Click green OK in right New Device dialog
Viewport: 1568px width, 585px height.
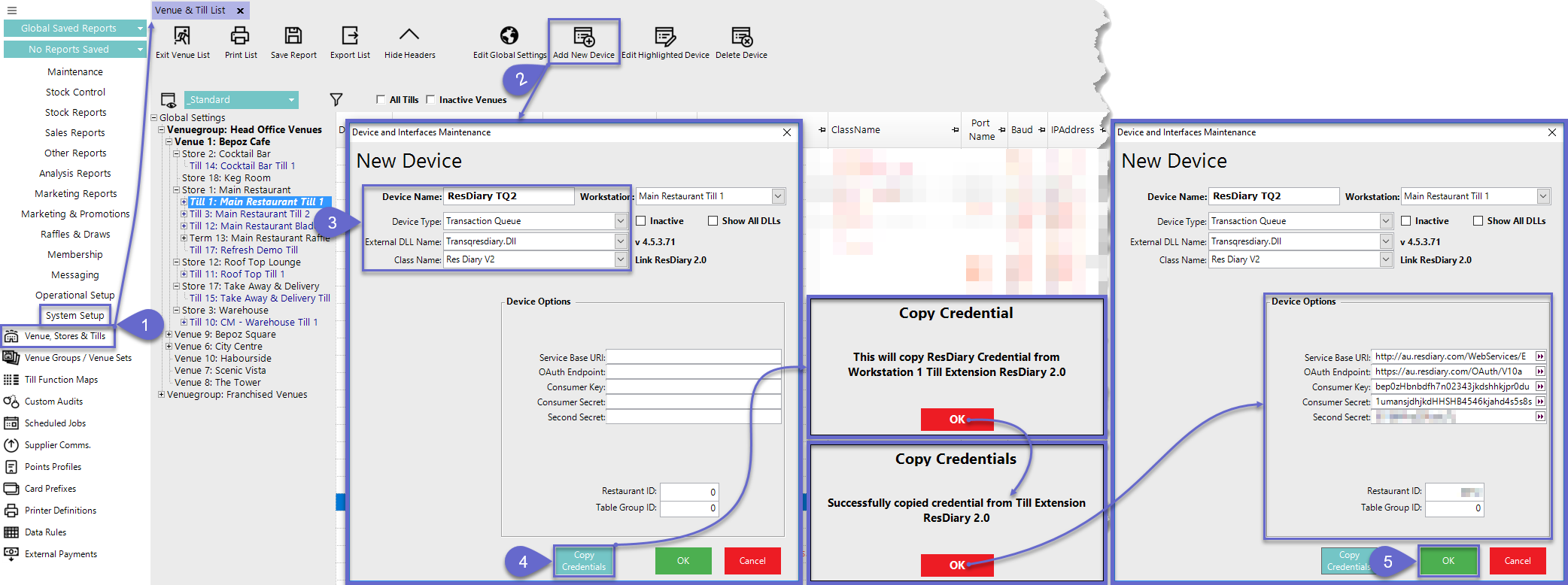[x=1448, y=561]
